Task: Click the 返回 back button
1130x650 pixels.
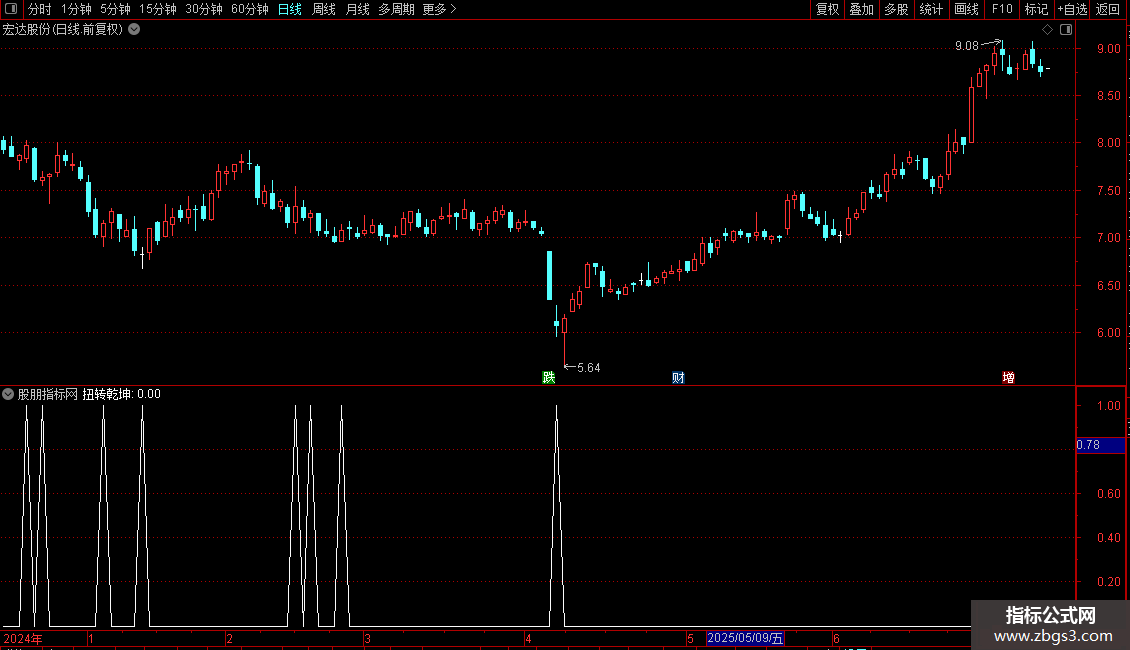Action: [x=1108, y=9]
